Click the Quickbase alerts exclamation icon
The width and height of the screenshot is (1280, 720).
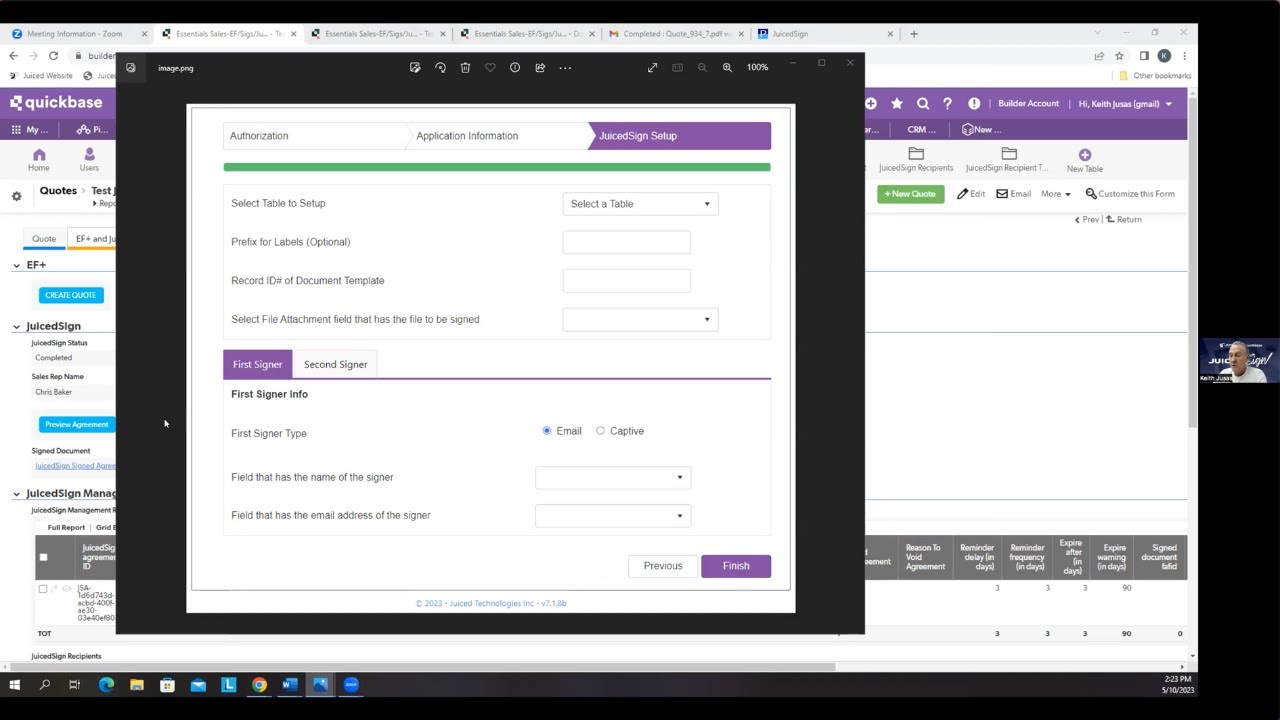click(x=974, y=103)
